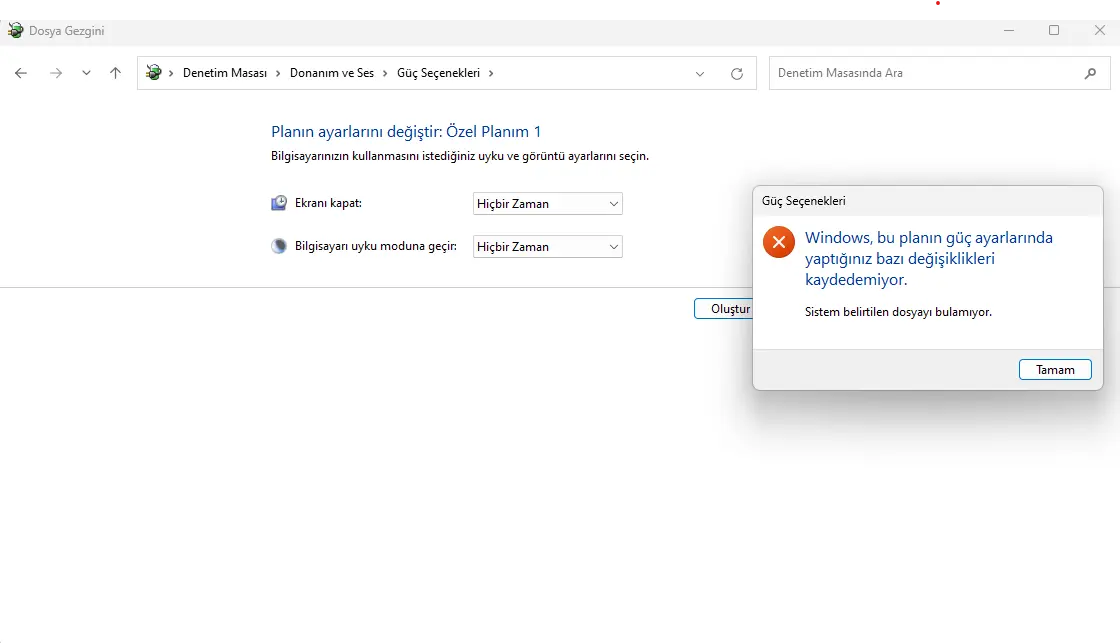
Task: Expand chevron after Donanım ve Ses breadcrumb
Action: pos(385,73)
